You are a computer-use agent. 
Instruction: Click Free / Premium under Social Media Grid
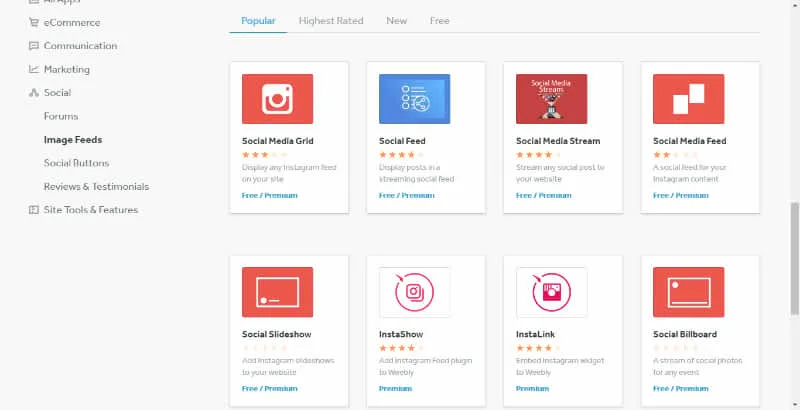pos(269,195)
